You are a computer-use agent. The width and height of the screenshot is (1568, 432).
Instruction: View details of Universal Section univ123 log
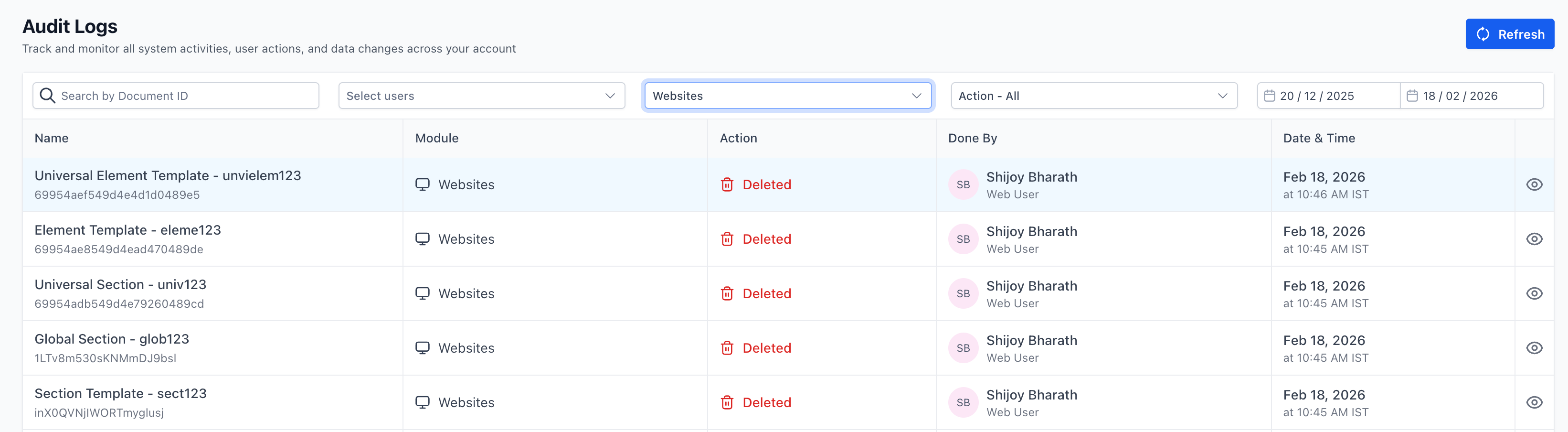click(x=1534, y=294)
